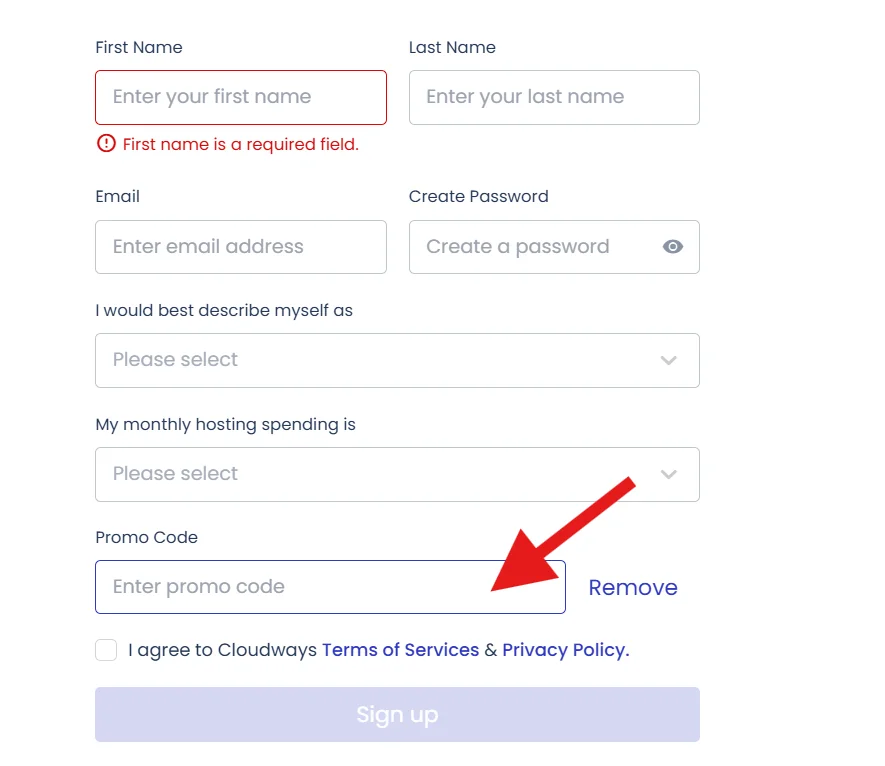Viewport: 885px width, 766px height.
Task: Click the Sign up button
Action: click(397, 714)
